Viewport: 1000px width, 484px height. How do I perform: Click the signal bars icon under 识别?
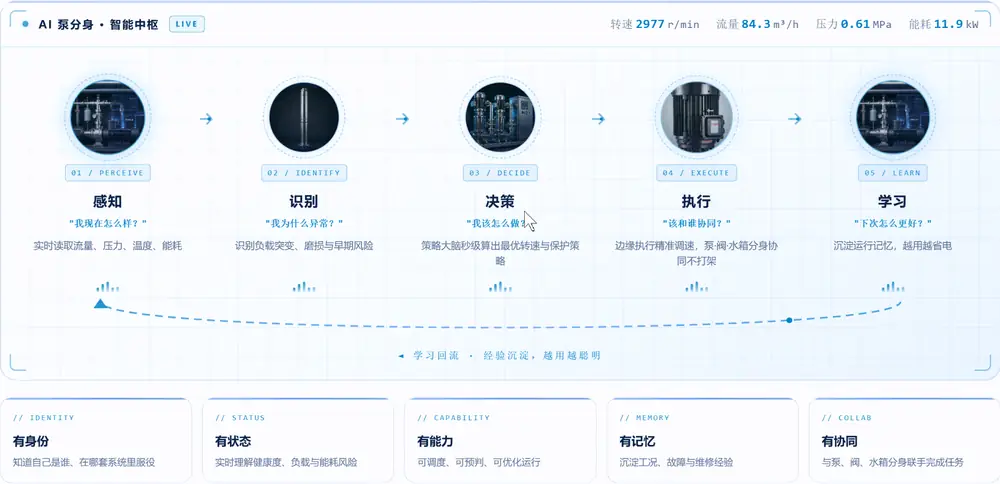pos(304,287)
